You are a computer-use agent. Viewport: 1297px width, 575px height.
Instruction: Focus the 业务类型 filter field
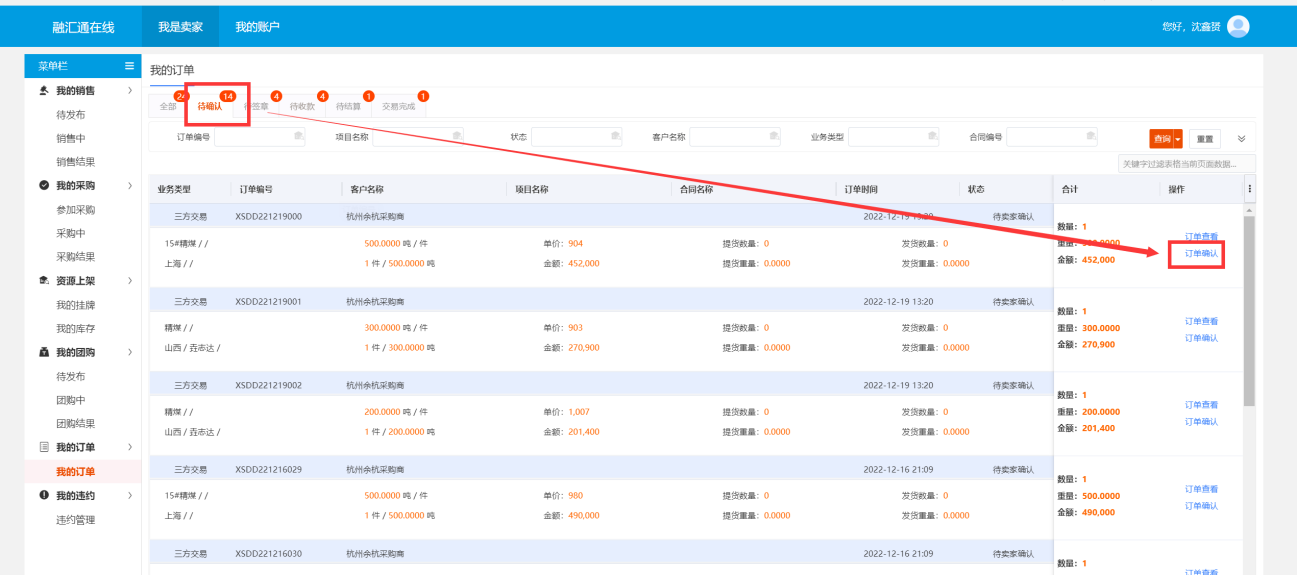pos(893,137)
